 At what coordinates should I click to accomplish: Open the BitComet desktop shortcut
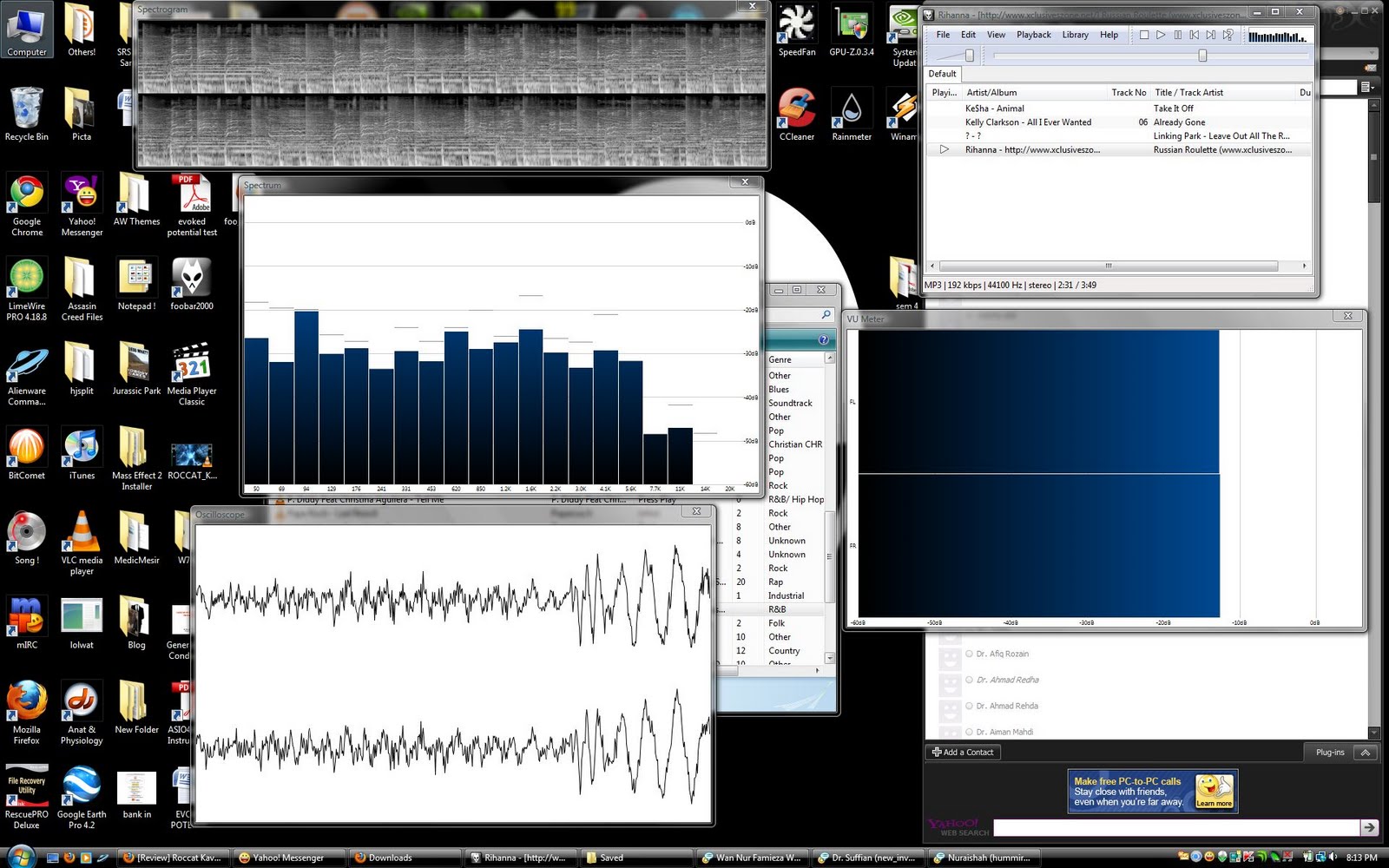coord(27,454)
